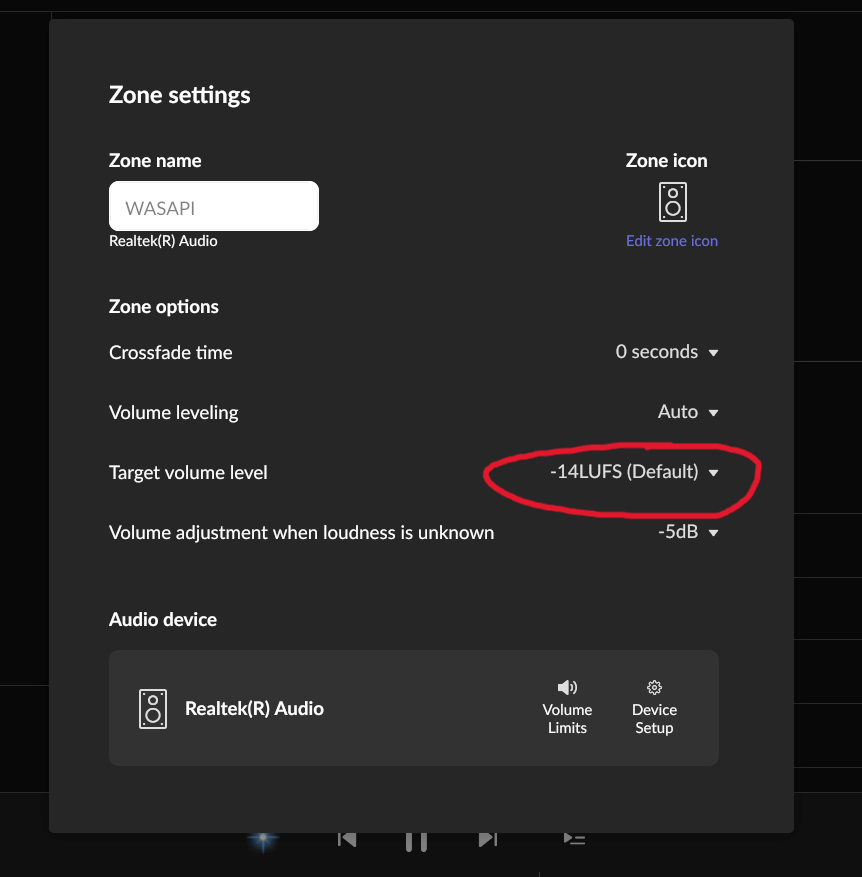Expand the Volume leveling Auto dropdown

click(x=688, y=412)
